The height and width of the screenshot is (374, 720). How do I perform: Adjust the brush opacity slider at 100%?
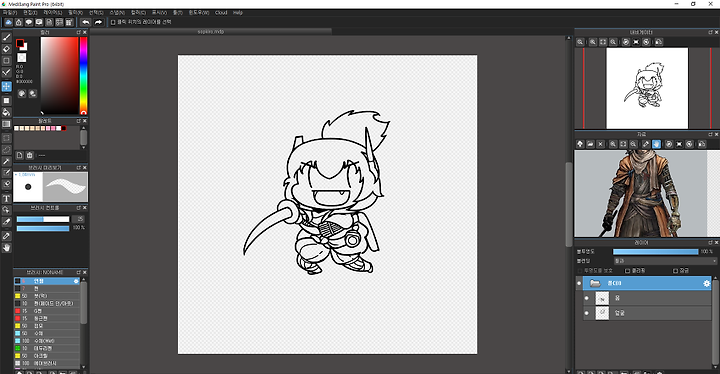tap(43, 228)
